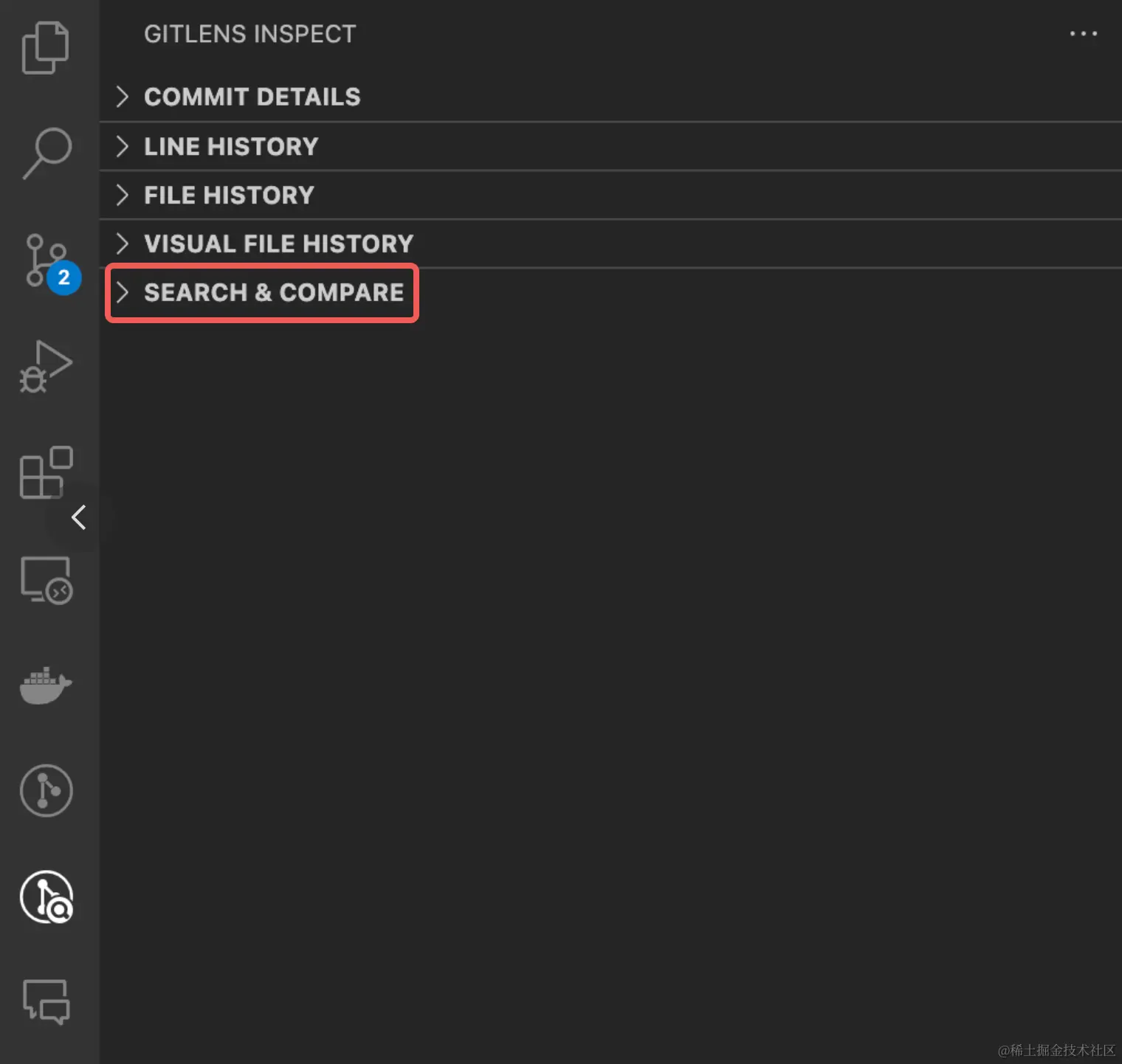Click the COMMIT DETAILS section header
1122x1064 pixels.
point(610,97)
